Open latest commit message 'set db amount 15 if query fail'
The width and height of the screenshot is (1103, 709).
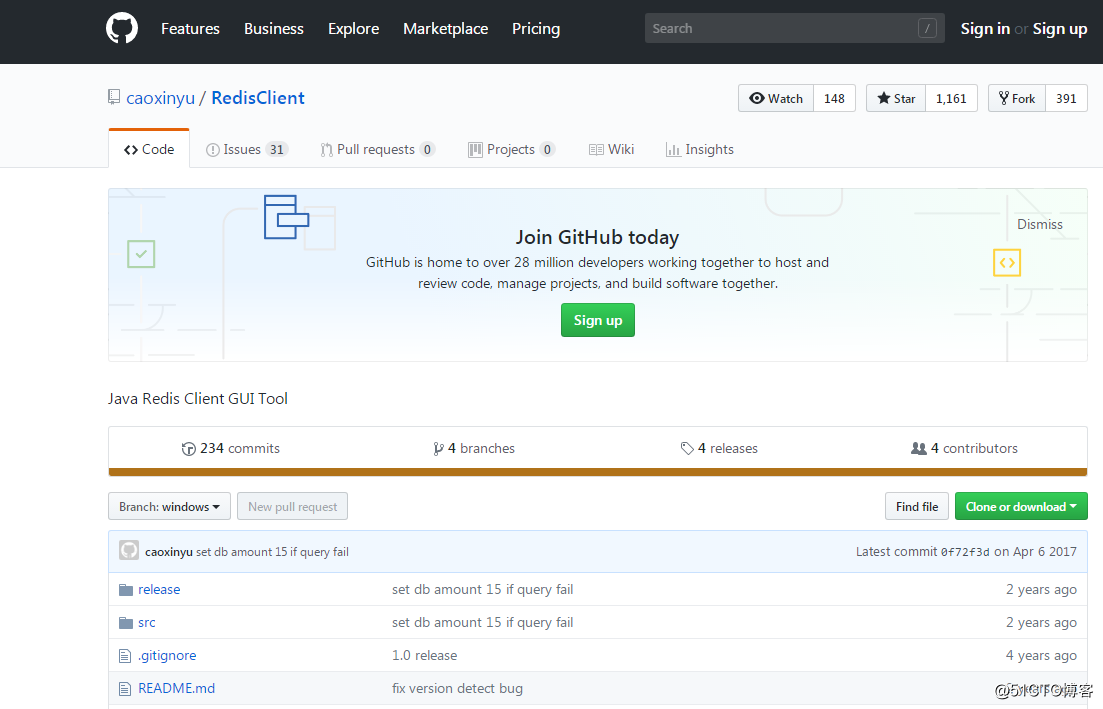coord(272,552)
